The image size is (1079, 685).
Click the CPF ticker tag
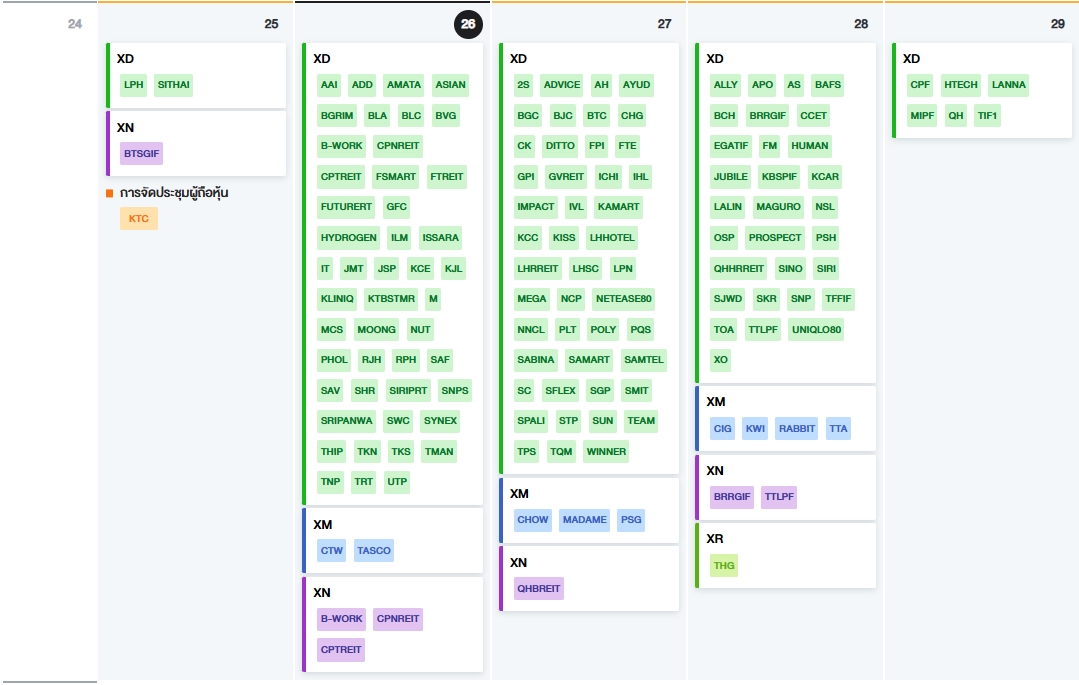click(x=919, y=85)
